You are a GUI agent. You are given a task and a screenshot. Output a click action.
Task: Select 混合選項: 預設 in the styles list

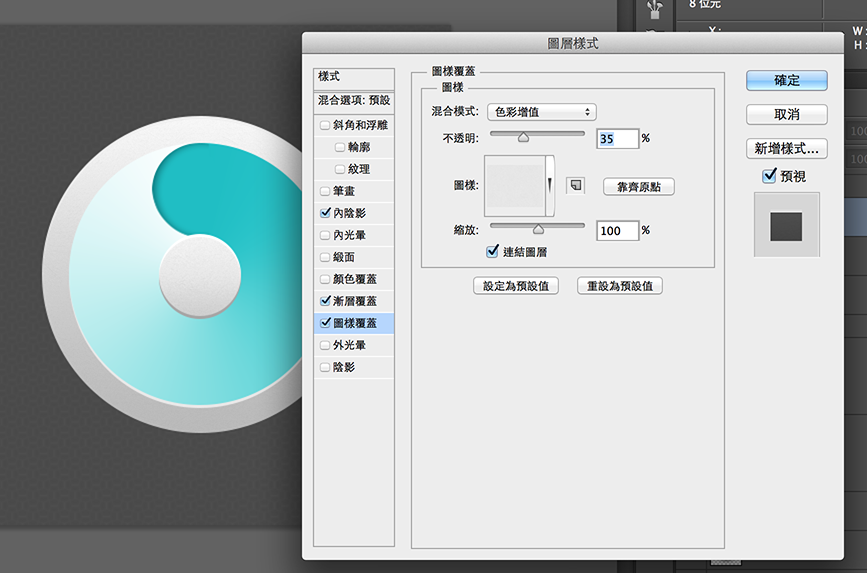(x=354, y=101)
